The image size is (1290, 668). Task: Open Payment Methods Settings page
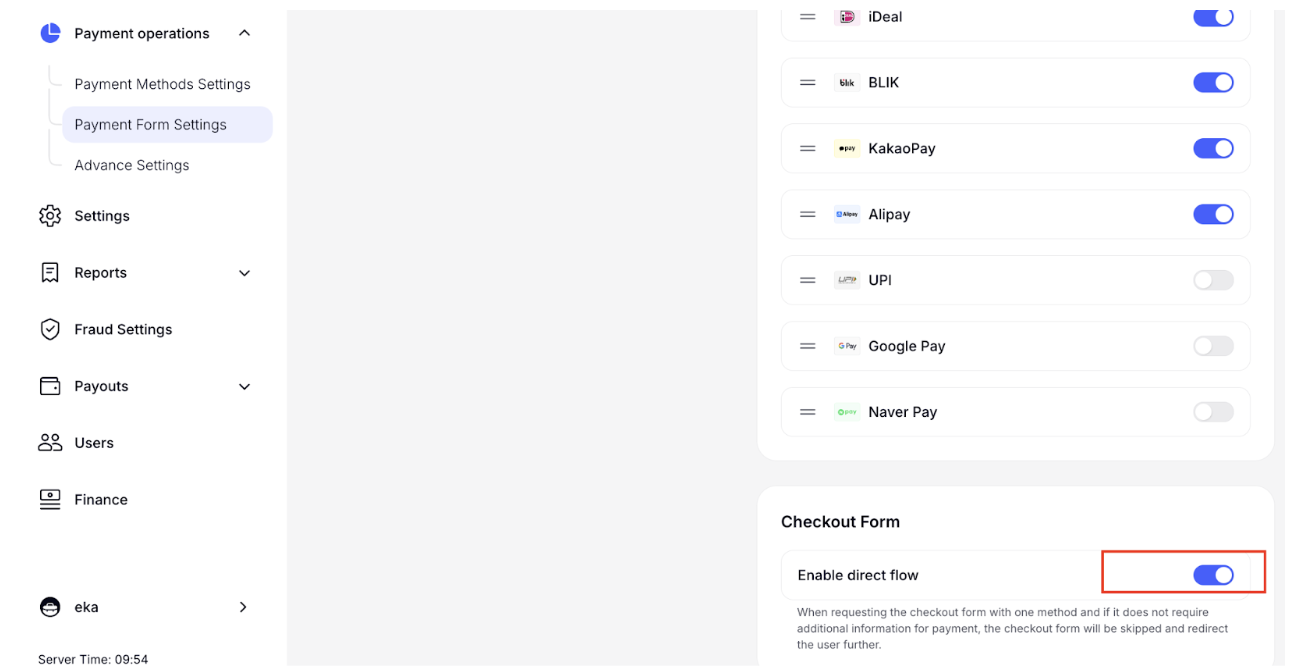(162, 84)
